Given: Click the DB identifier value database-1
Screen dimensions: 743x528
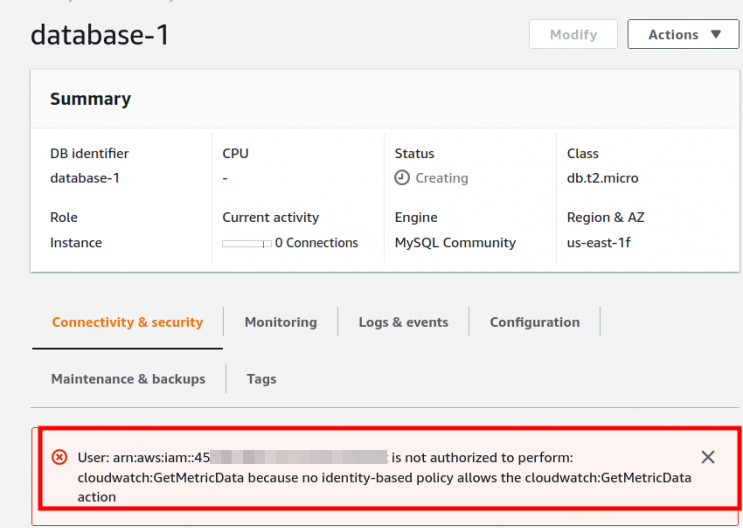Looking at the screenshot, I should pos(85,178).
